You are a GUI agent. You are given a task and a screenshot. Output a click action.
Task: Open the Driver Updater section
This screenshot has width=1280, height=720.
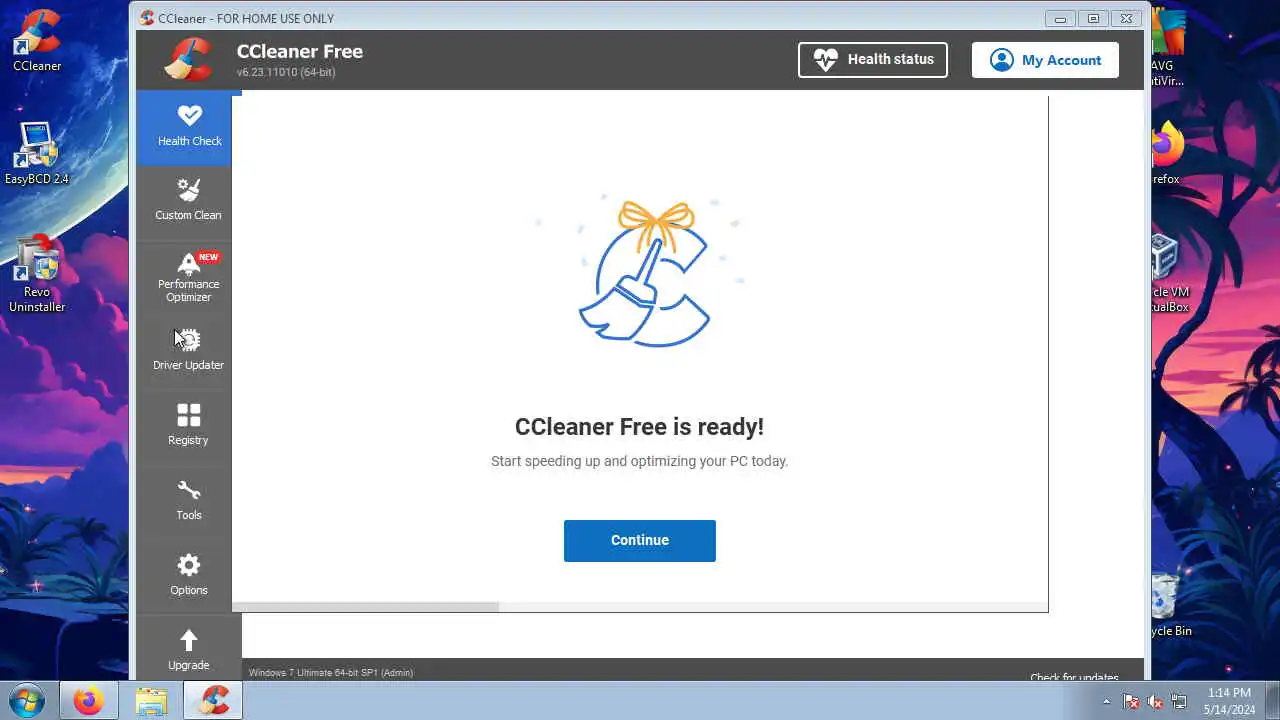point(188,350)
